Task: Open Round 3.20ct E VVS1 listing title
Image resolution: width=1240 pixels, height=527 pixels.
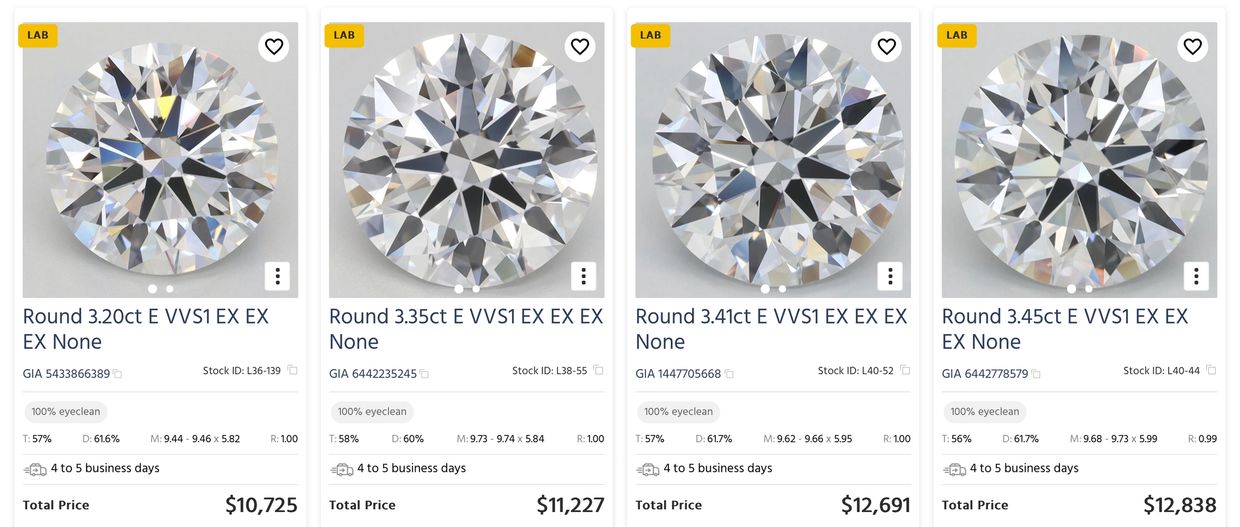Action: [x=145, y=329]
